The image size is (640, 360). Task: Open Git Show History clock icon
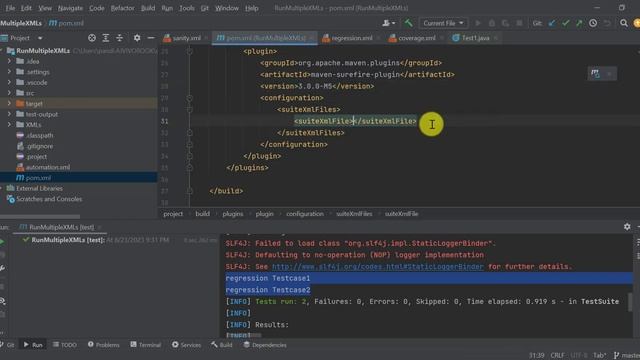[x=593, y=23]
